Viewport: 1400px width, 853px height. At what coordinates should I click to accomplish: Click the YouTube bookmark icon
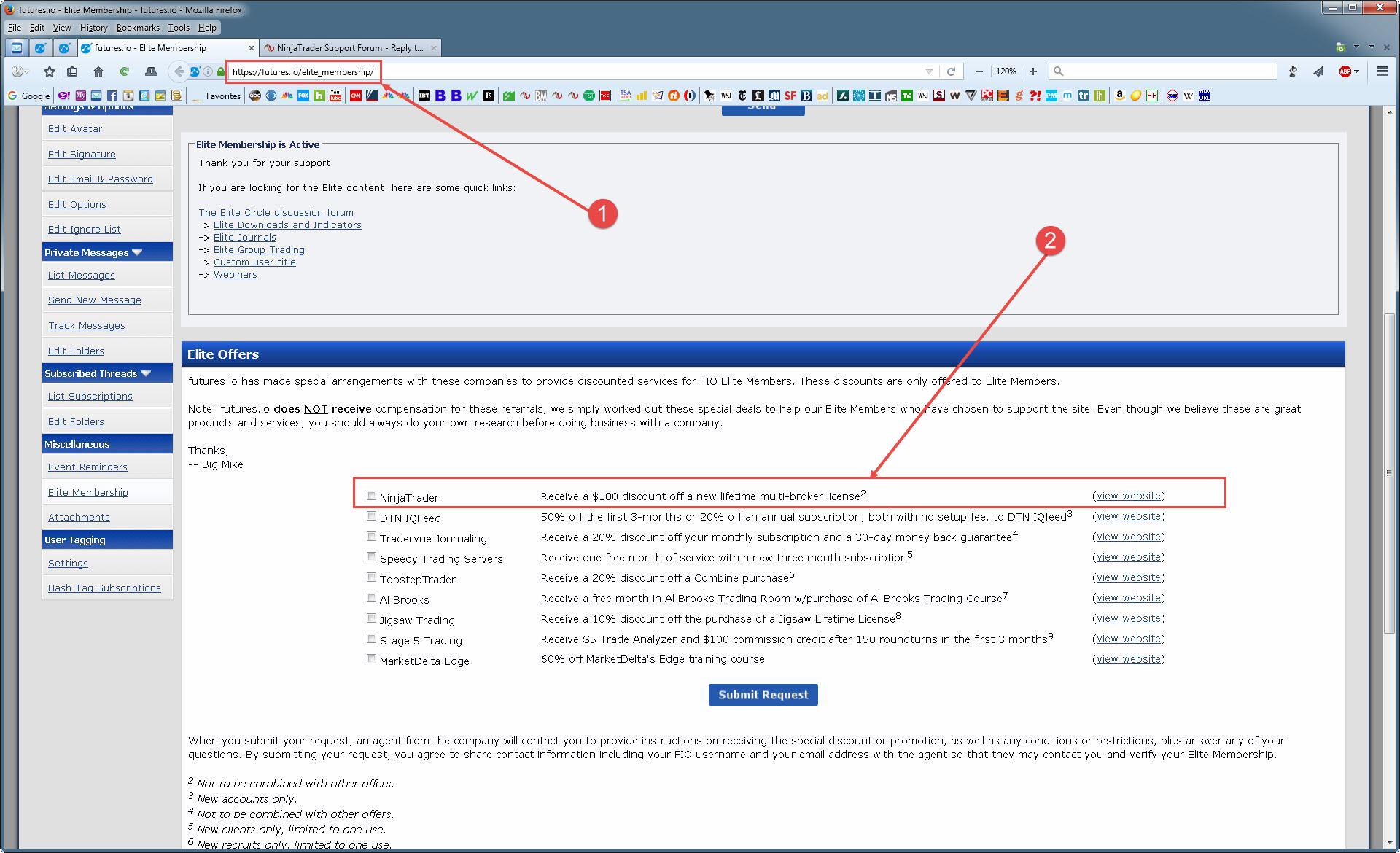tap(335, 96)
